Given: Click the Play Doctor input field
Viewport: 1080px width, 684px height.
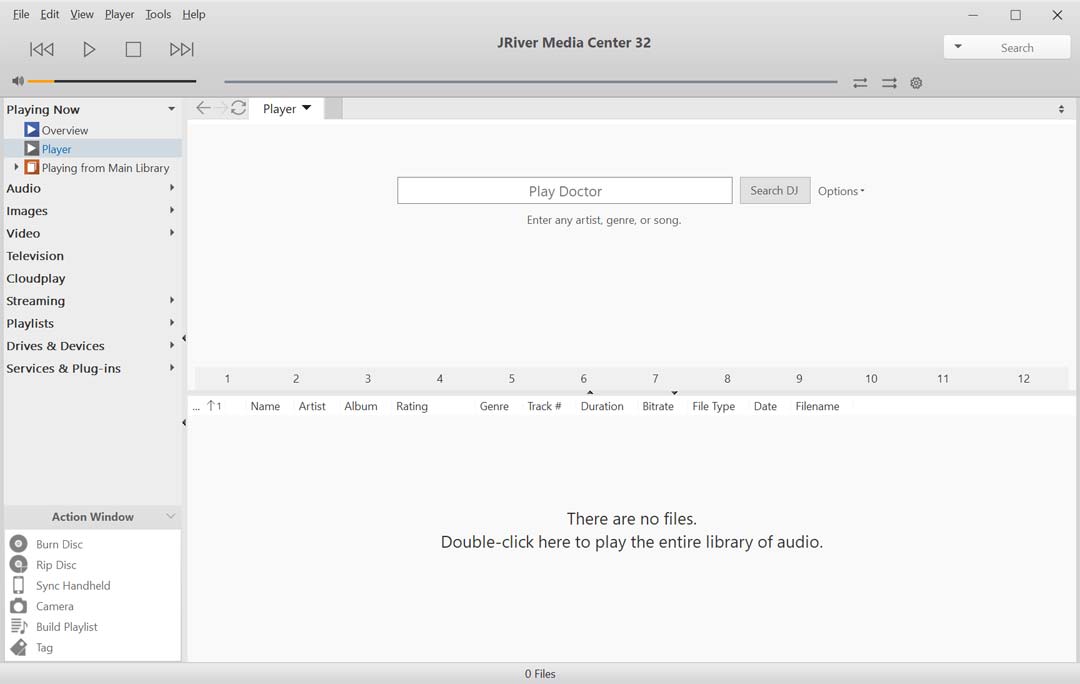Looking at the screenshot, I should [565, 191].
